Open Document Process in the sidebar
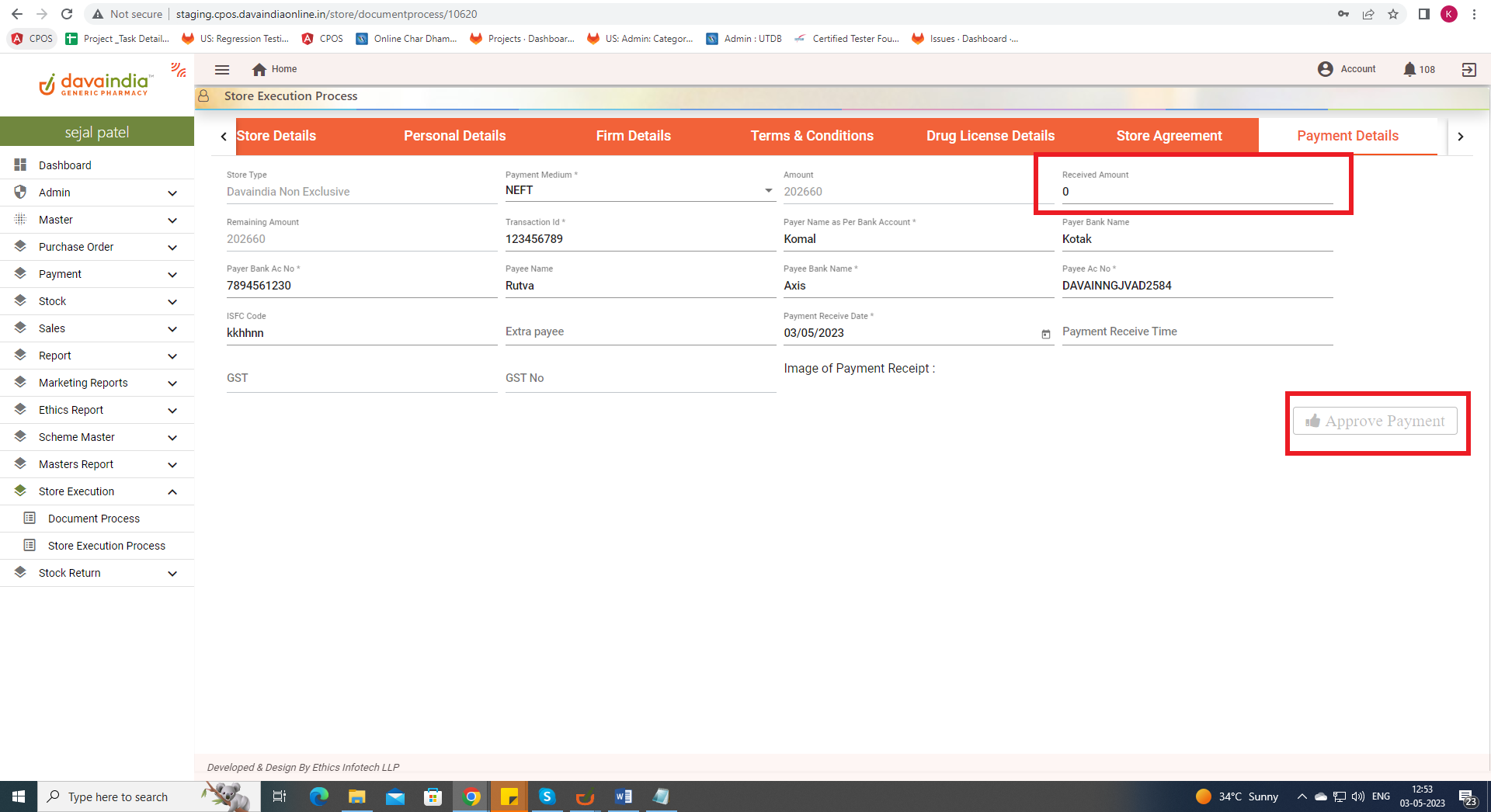The width and height of the screenshot is (1491, 812). coord(94,519)
